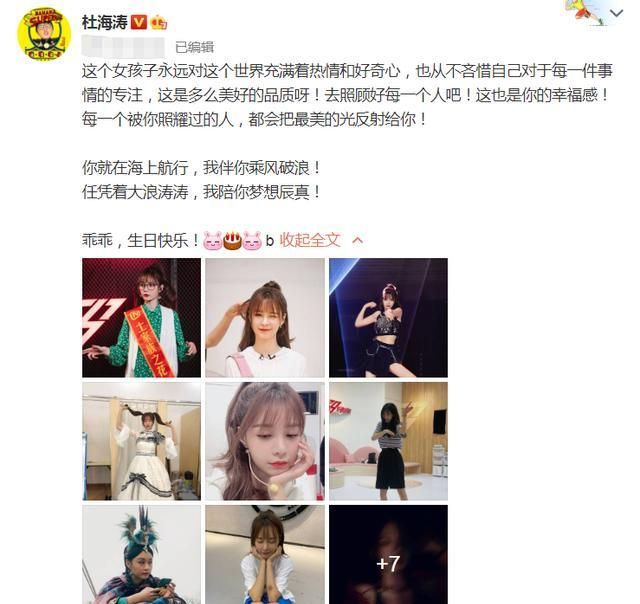Click the collapse caret beside 收起全文

click(358, 240)
